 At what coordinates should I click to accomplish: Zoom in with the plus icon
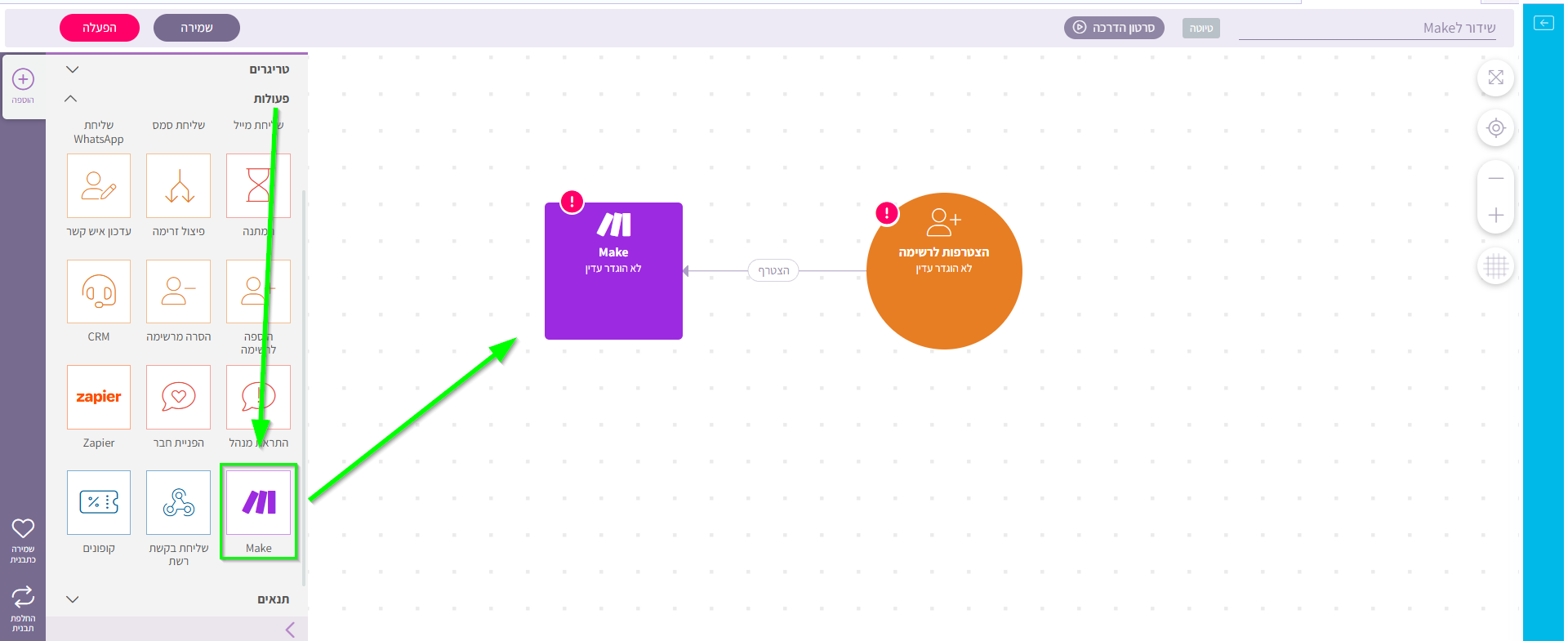pos(1495,215)
